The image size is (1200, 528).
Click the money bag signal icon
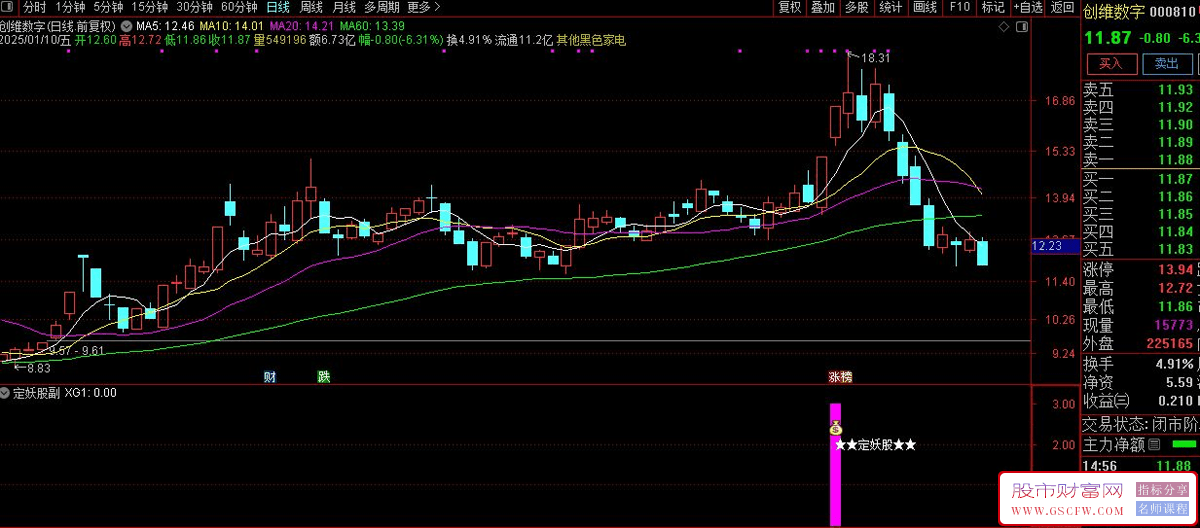click(x=836, y=429)
